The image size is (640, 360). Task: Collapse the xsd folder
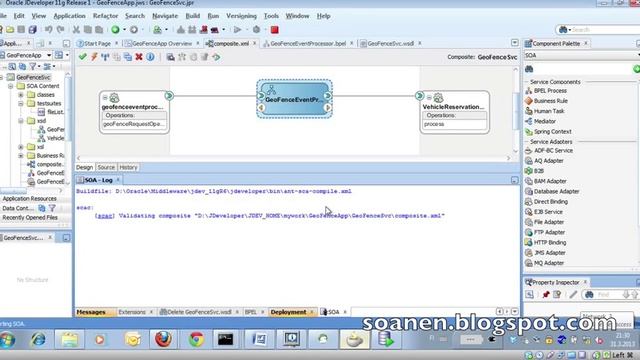21,121
